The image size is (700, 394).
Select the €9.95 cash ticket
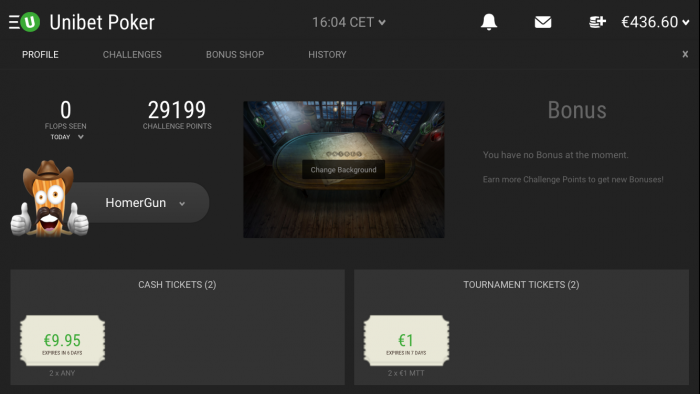[x=62, y=341]
